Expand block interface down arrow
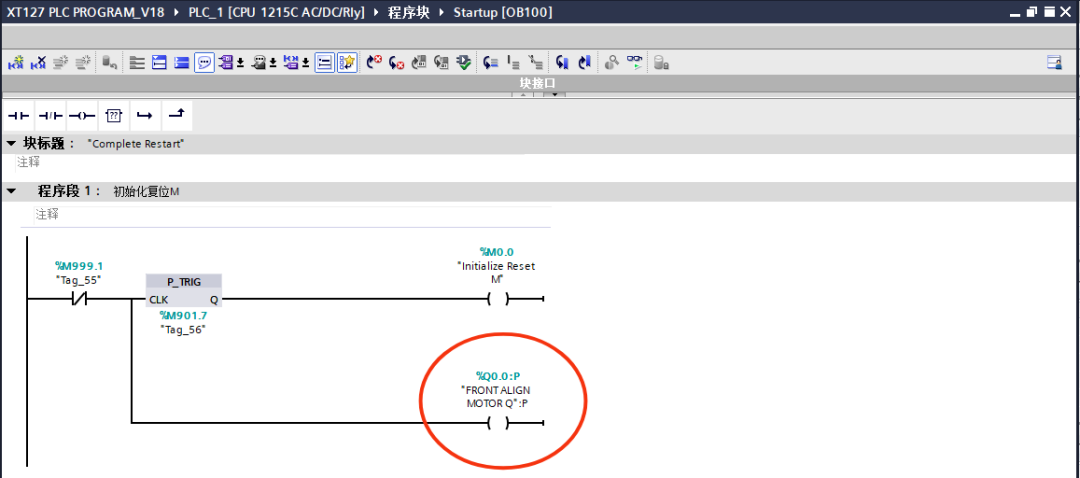Image resolution: width=1080 pixels, height=478 pixels. (x=554, y=94)
